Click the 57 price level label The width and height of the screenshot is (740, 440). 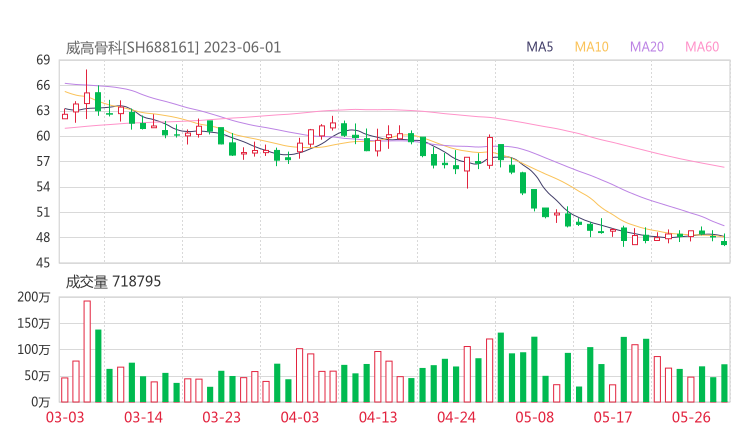point(43,161)
